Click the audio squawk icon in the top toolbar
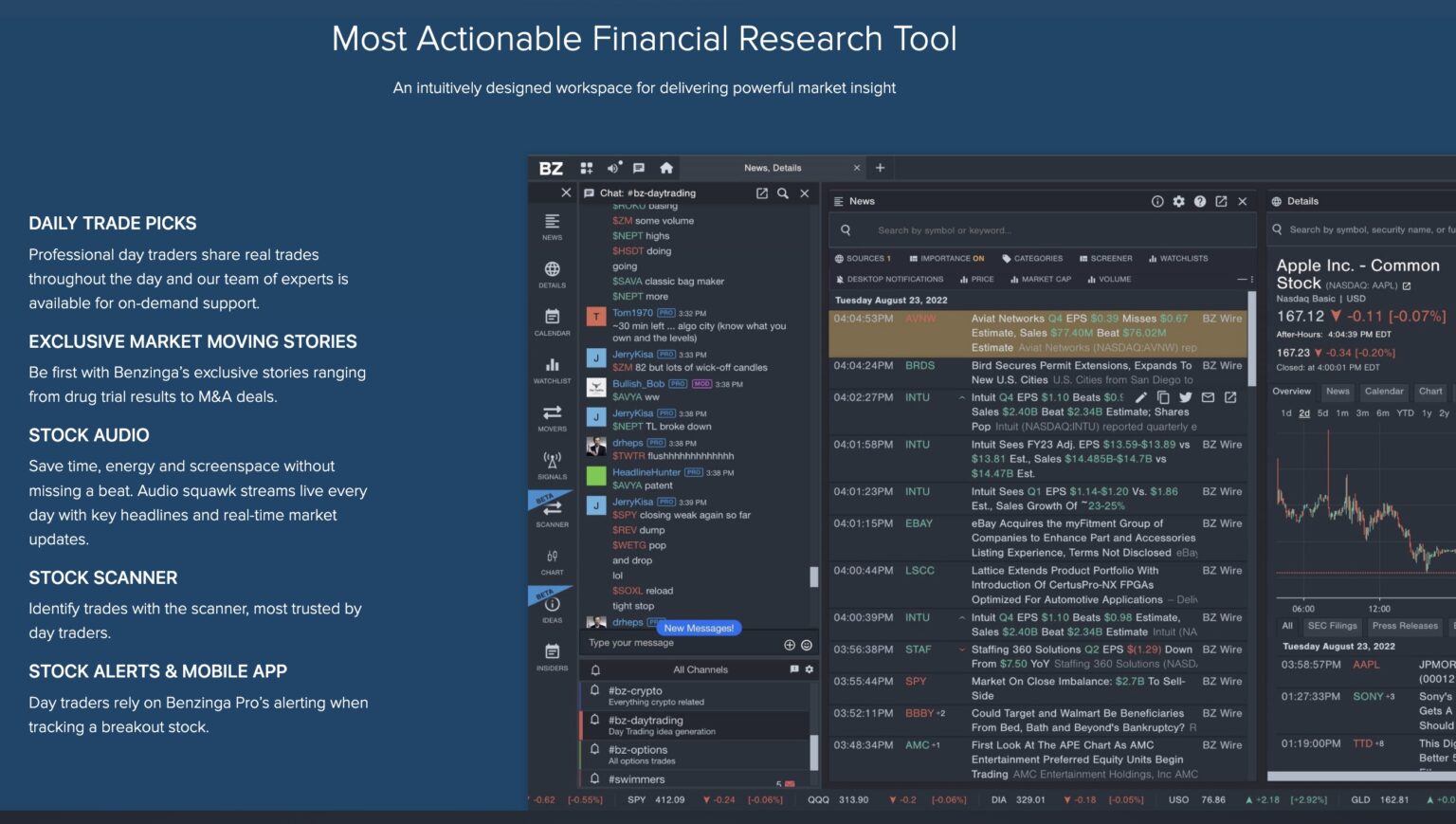 [x=613, y=167]
